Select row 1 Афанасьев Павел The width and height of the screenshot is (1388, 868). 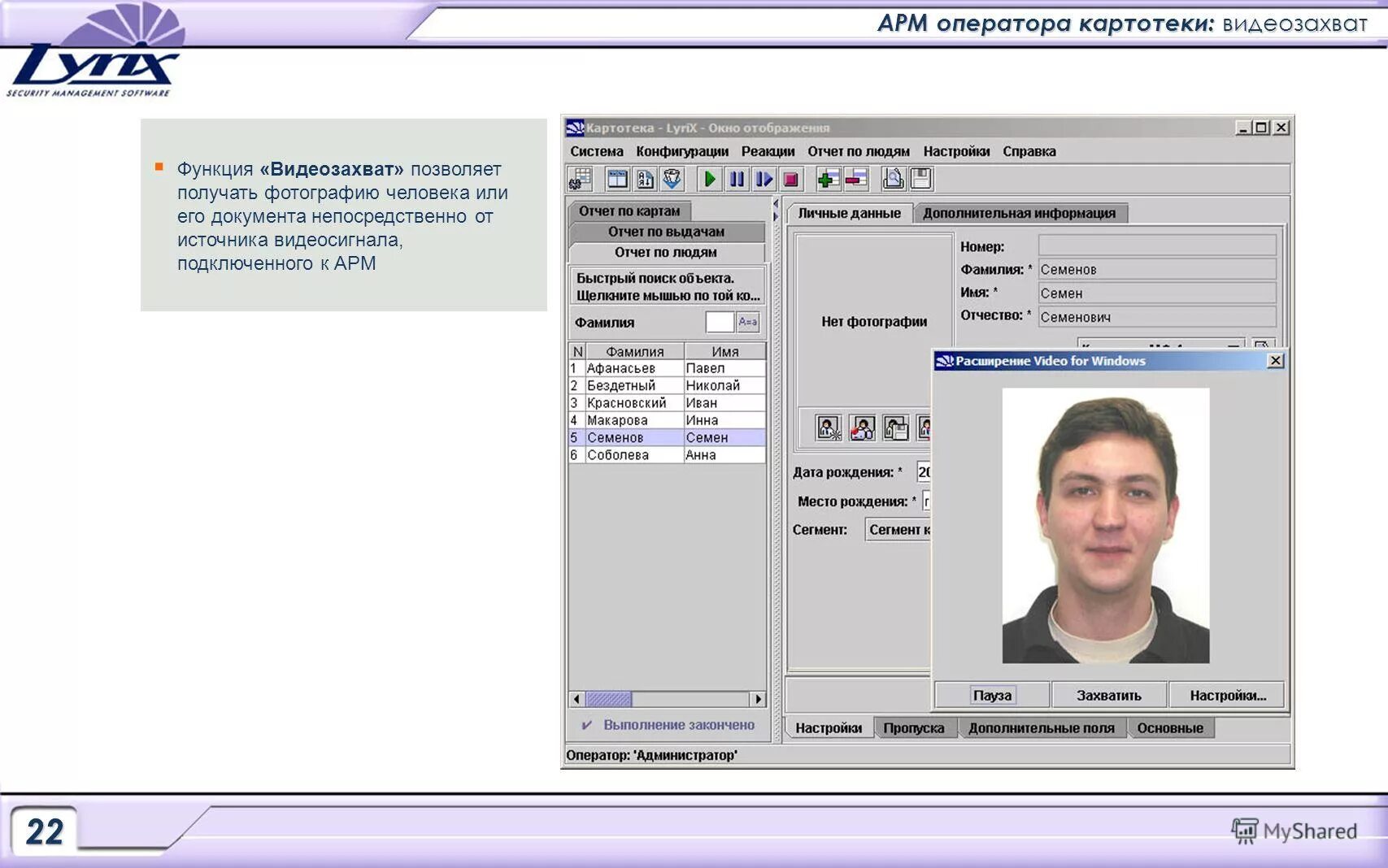[667, 368]
